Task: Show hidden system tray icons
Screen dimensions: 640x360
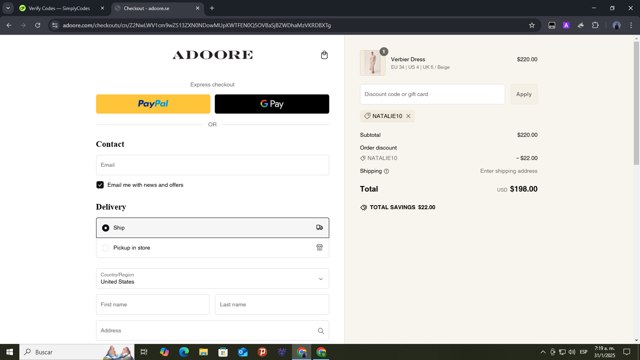Action: [x=543, y=352]
